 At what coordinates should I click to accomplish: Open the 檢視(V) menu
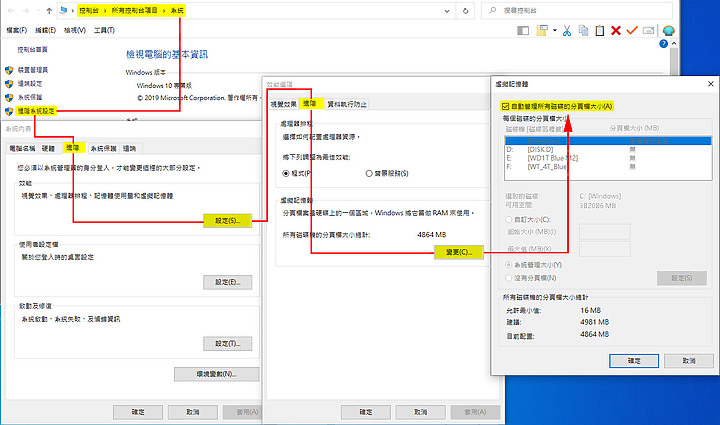[75, 30]
